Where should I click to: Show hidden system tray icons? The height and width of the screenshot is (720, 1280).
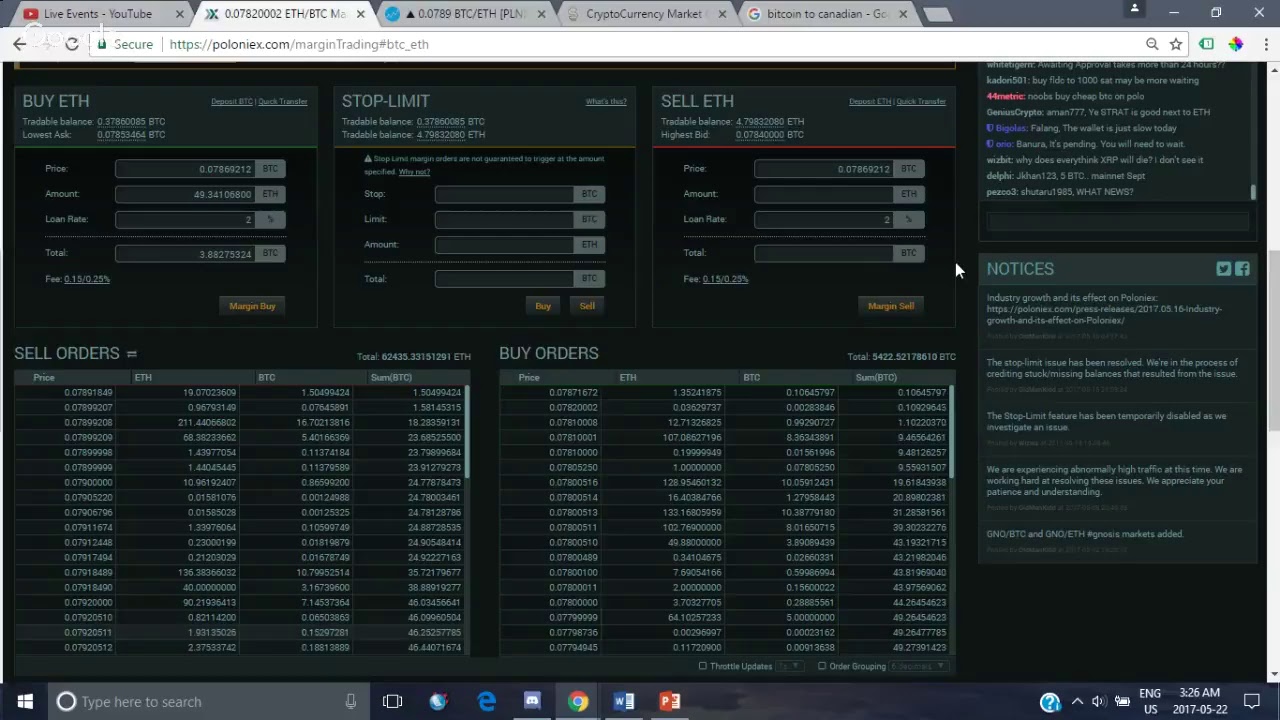pyautogui.click(x=1077, y=702)
